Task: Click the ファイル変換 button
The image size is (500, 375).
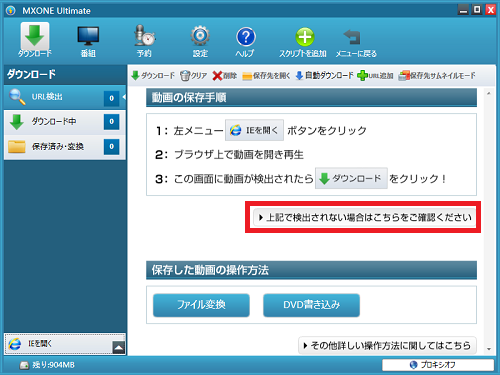Action: pyautogui.click(x=201, y=305)
